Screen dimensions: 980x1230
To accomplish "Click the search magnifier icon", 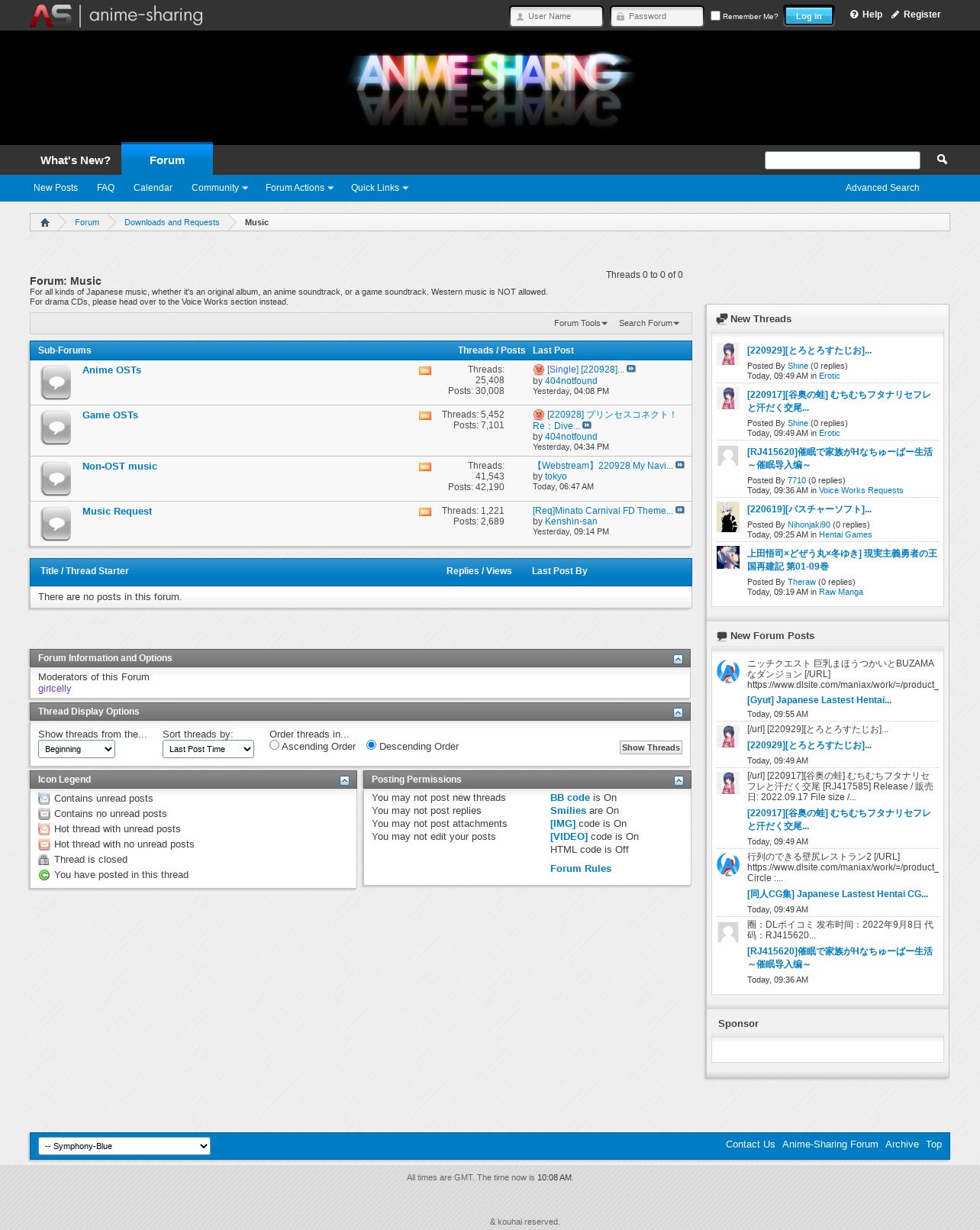I will pyautogui.click(x=942, y=160).
